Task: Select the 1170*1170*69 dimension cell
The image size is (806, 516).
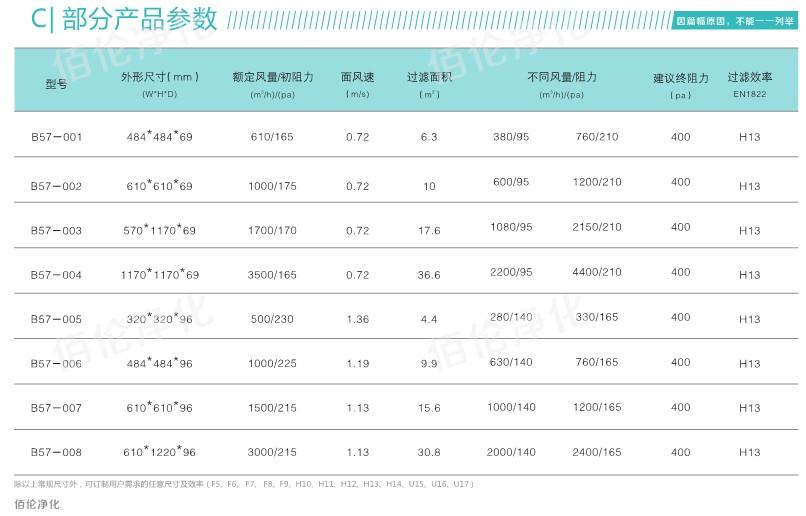Action: pos(159,274)
